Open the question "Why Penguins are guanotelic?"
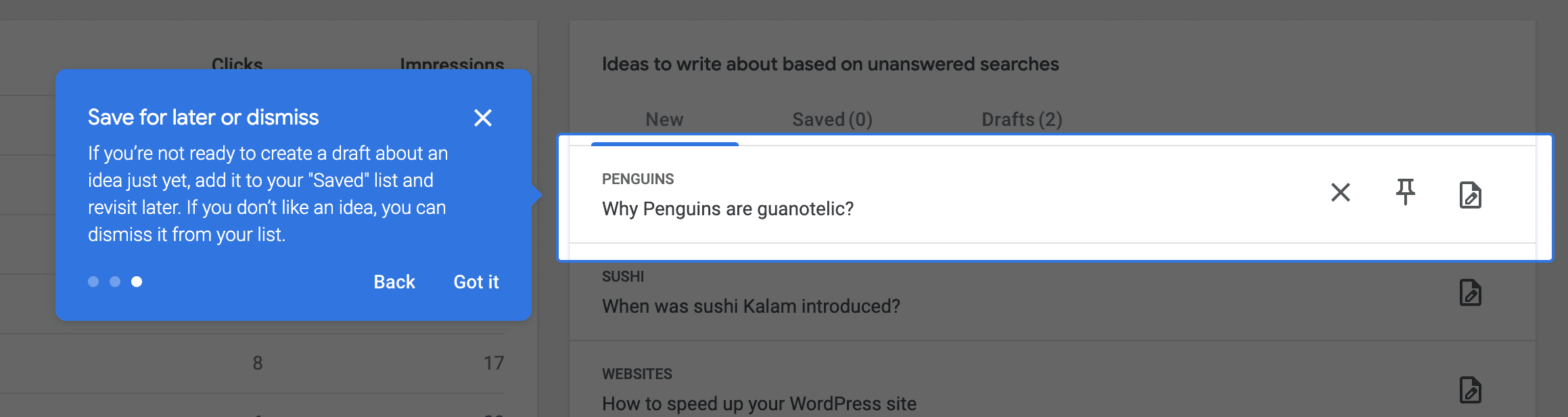The height and width of the screenshot is (417, 1568). [727, 208]
